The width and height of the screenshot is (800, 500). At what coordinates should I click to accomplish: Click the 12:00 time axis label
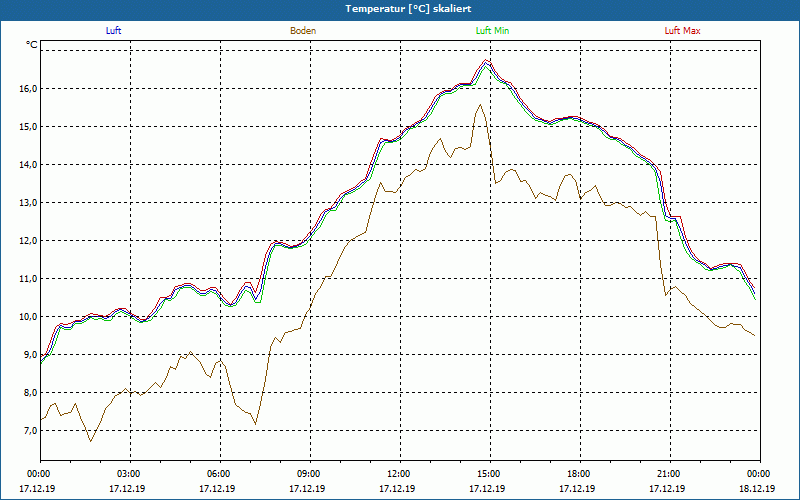(x=398, y=474)
